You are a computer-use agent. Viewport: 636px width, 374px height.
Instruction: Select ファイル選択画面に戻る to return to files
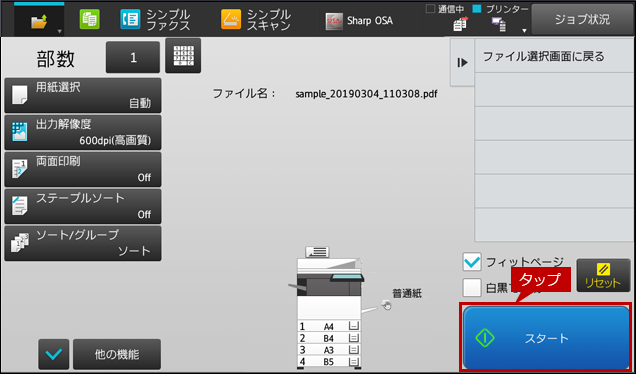553,56
